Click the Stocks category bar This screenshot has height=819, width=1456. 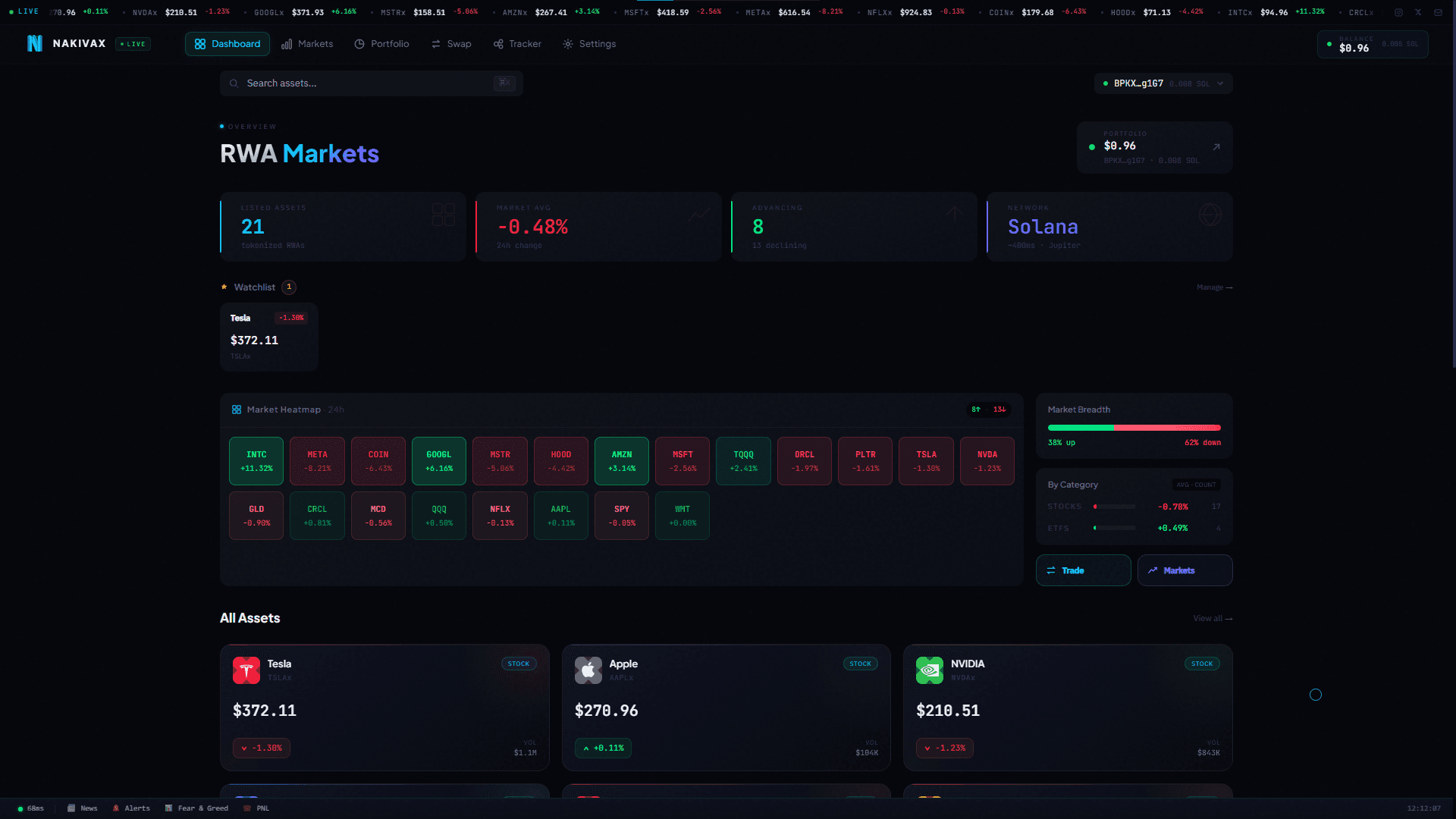coord(1115,507)
